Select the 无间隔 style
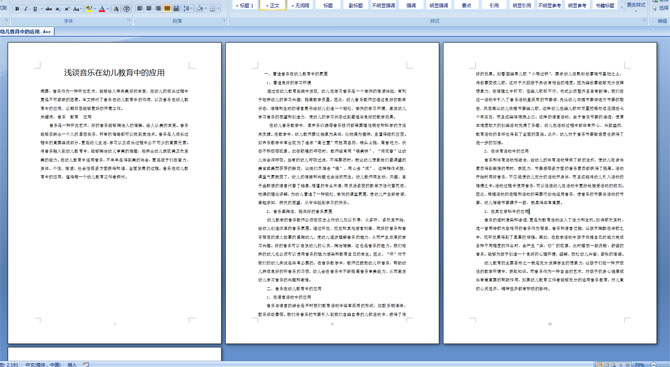The image size is (670, 367). [x=300, y=5]
